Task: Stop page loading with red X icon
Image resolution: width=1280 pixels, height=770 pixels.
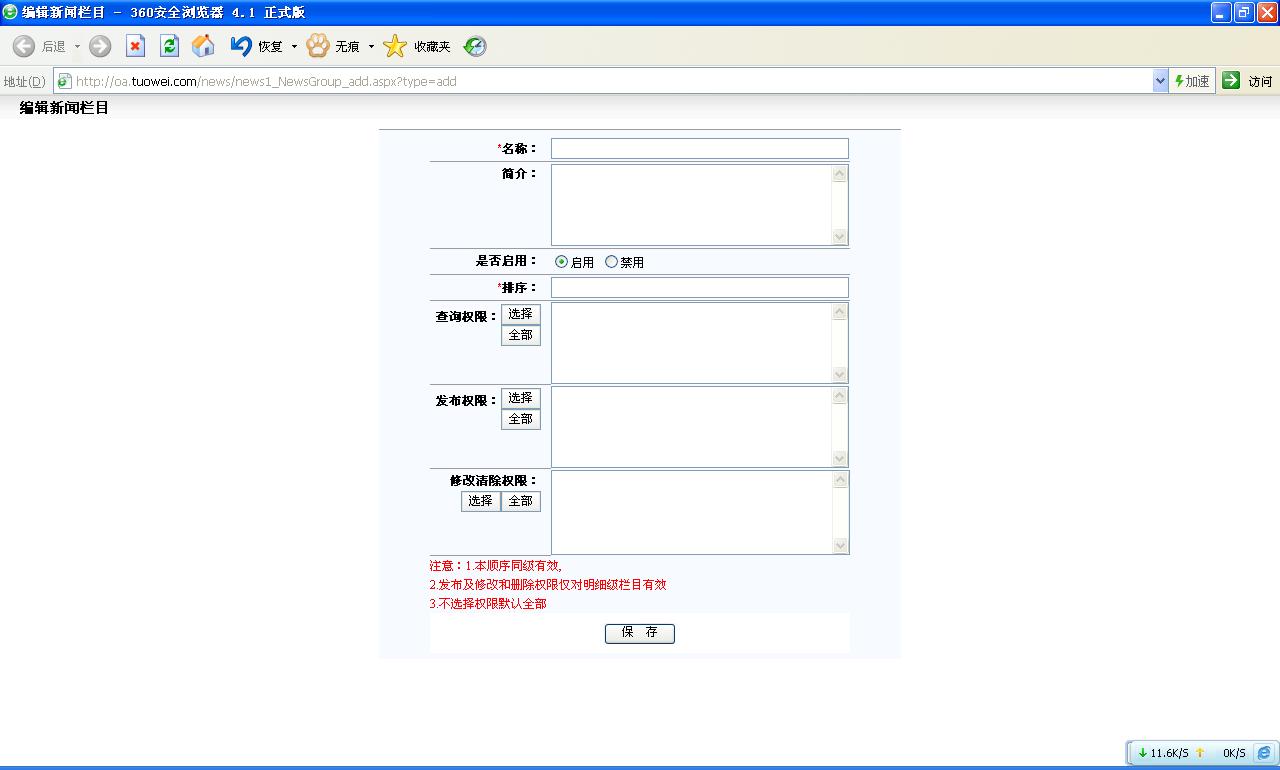Action: pos(135,46)
